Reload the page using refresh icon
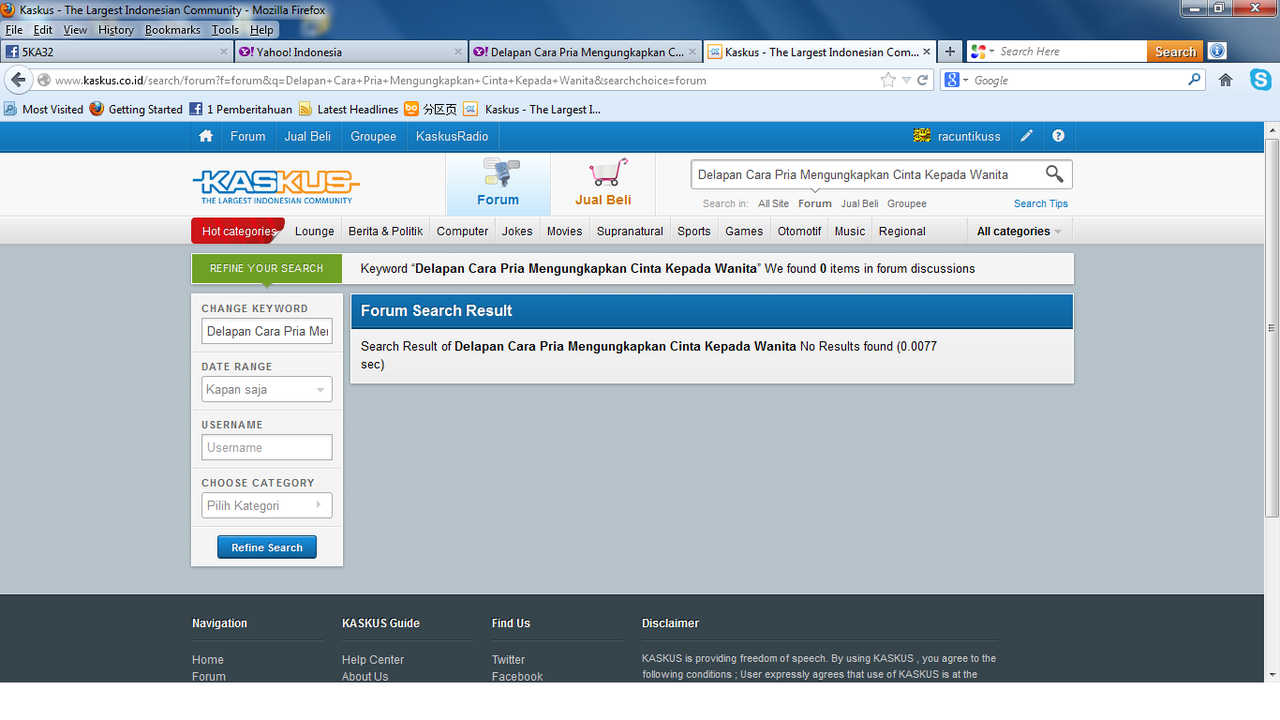Screen dimensions: 1280x720 923,80
